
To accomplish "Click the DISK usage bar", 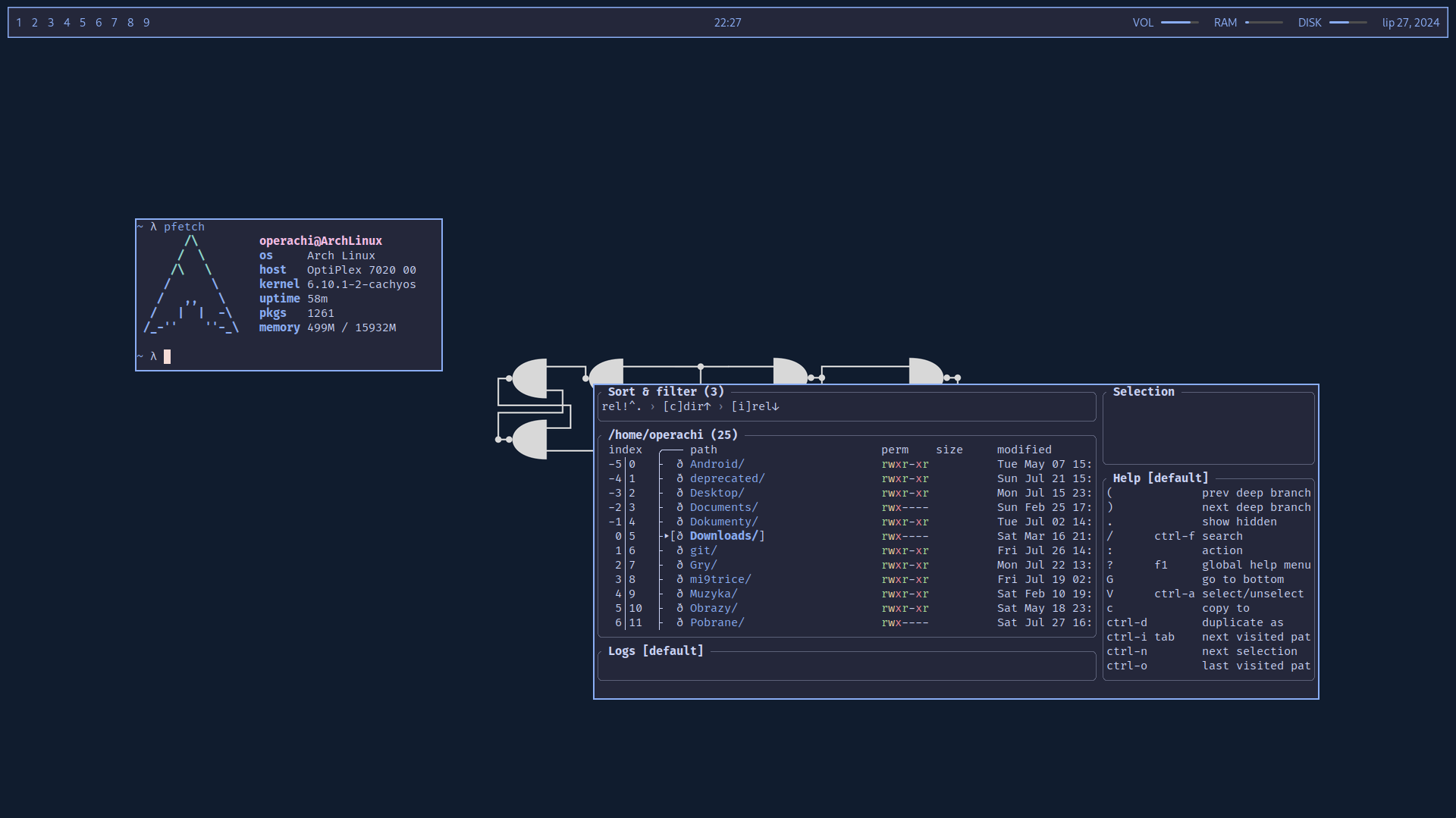I will pos(1348,23).
